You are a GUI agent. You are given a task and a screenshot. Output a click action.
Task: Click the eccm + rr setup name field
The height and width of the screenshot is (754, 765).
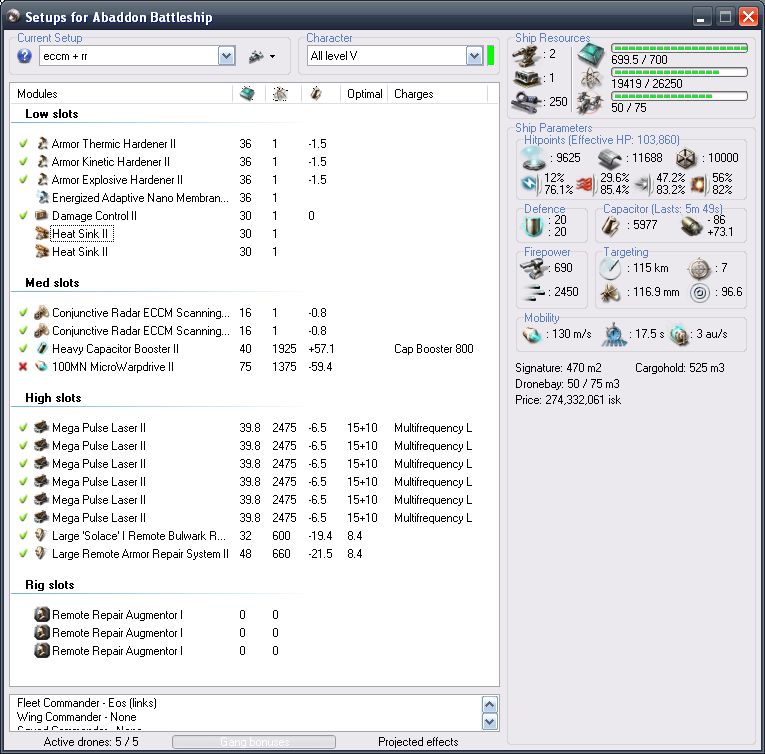click(x=129, y=56)
